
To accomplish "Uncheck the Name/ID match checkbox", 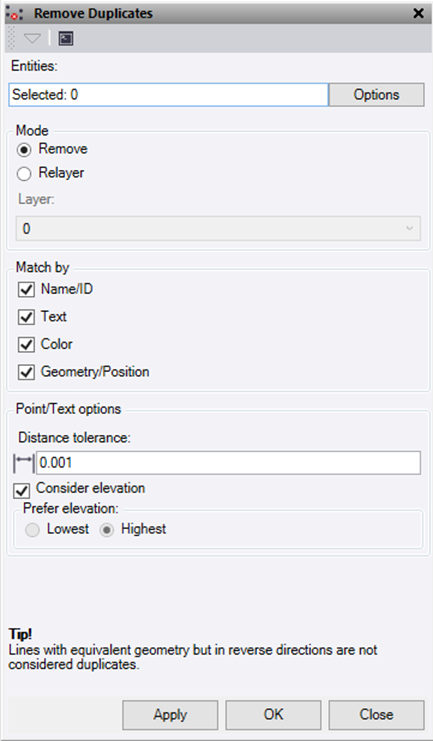I will tap(26, 289).
